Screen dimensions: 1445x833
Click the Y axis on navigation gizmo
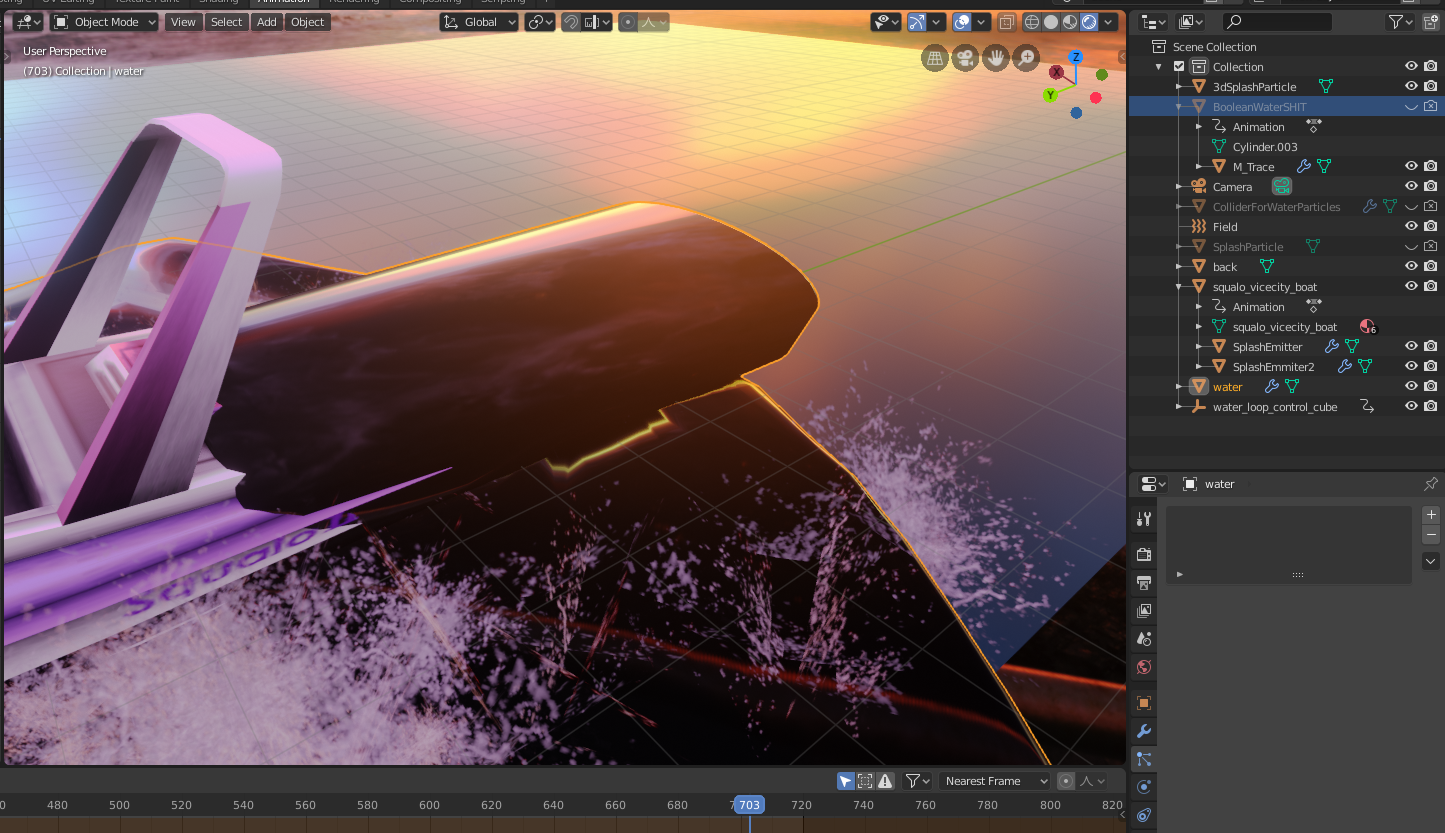pyautogui.click(x=1051, y=95)
